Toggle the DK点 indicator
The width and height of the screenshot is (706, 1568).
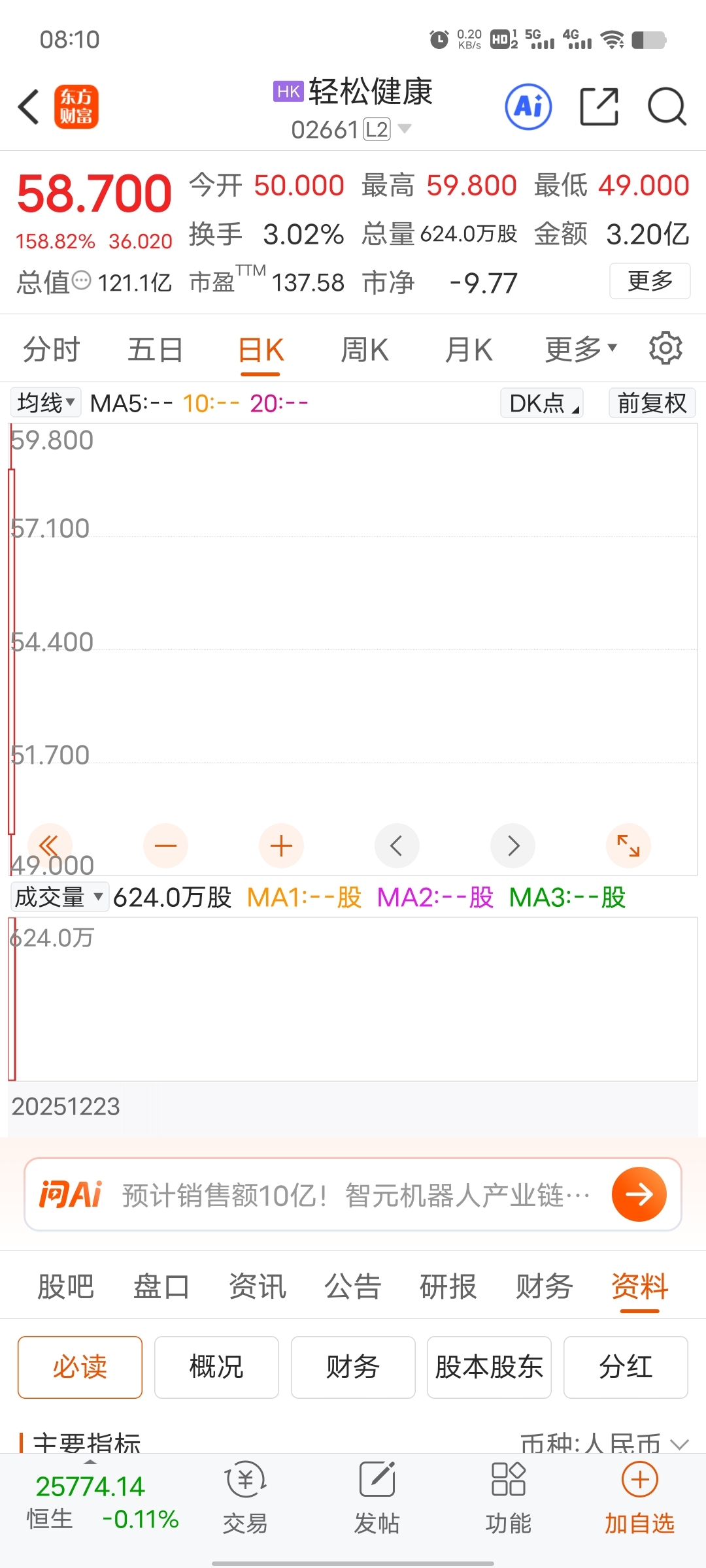(542, 403)
